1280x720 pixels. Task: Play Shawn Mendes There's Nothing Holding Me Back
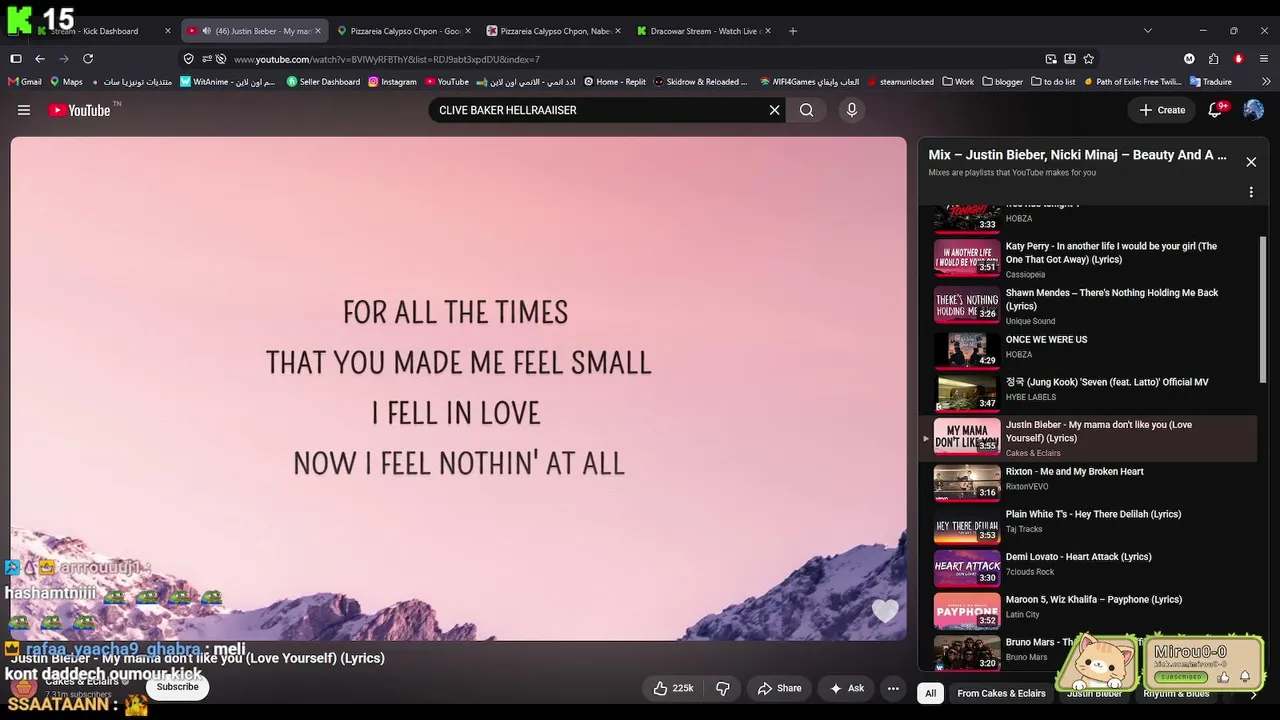click(1095, 306)
